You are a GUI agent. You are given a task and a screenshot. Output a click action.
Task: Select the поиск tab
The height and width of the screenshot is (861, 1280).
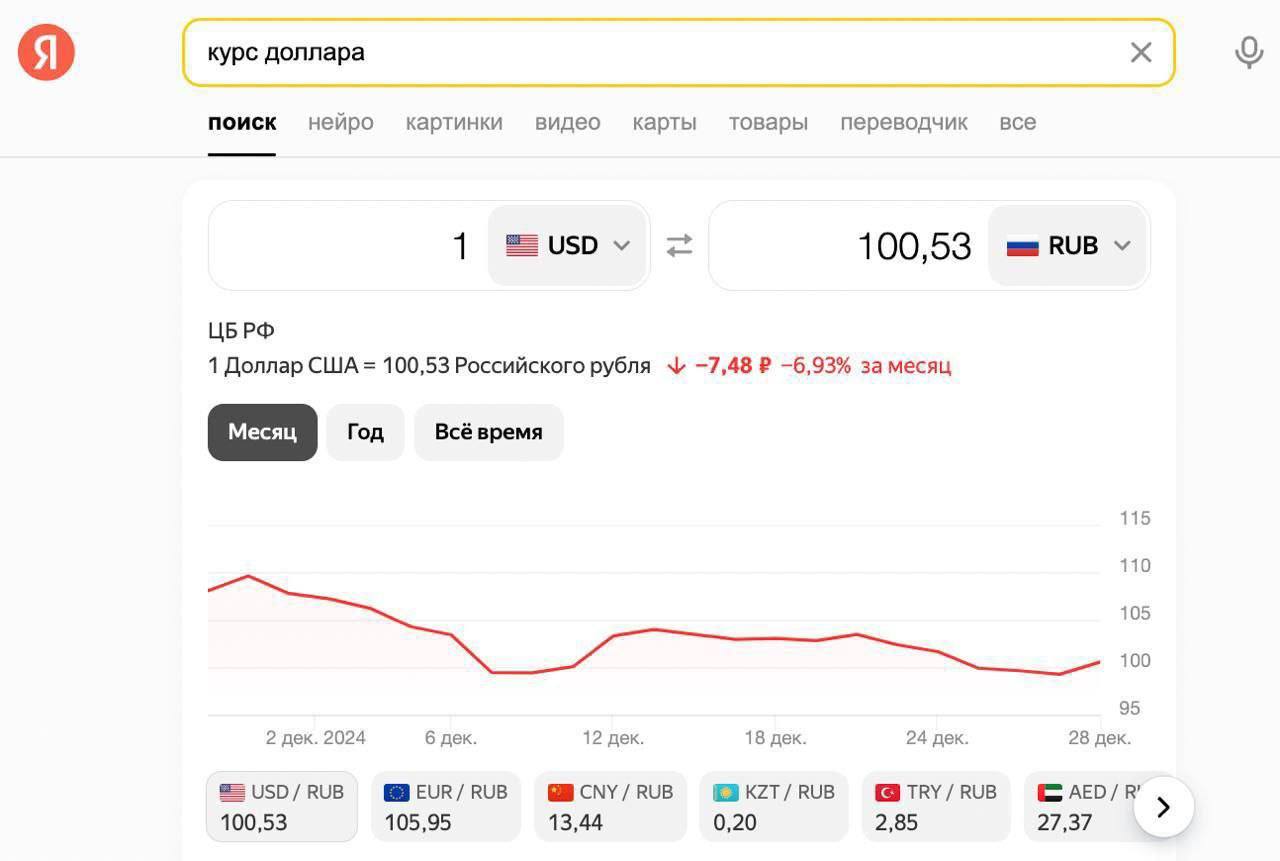coord(242,123)
